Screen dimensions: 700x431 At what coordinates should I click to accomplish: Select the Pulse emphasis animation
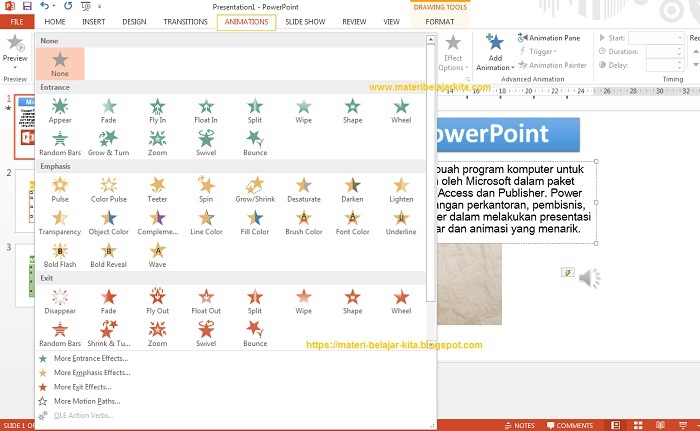(x=60, y=190)
